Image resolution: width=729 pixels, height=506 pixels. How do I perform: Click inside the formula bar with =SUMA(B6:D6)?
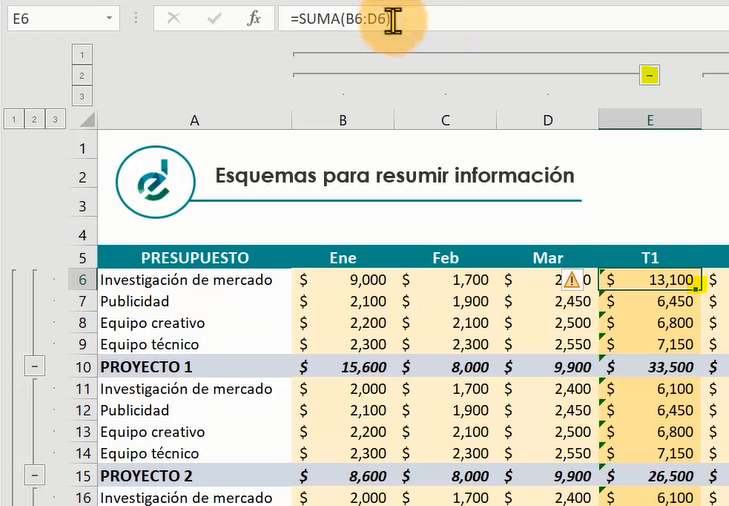coord(504,19)
